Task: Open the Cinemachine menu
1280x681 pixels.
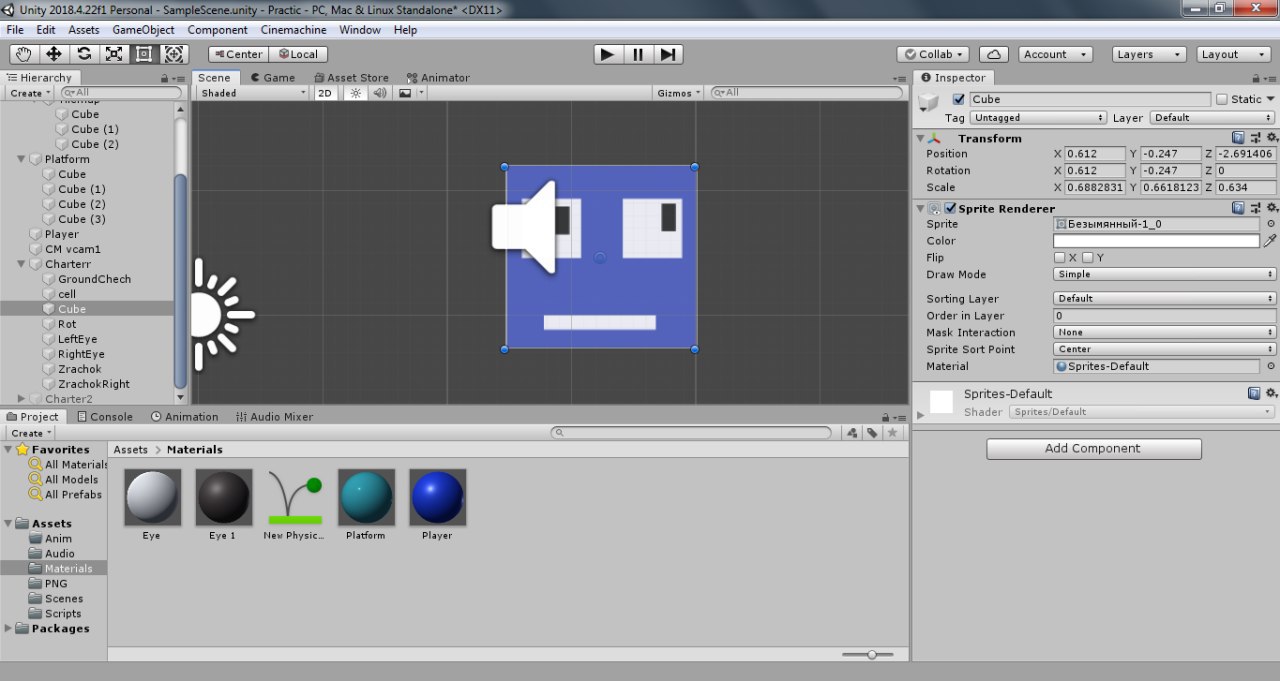Action: tap(293, 30)
